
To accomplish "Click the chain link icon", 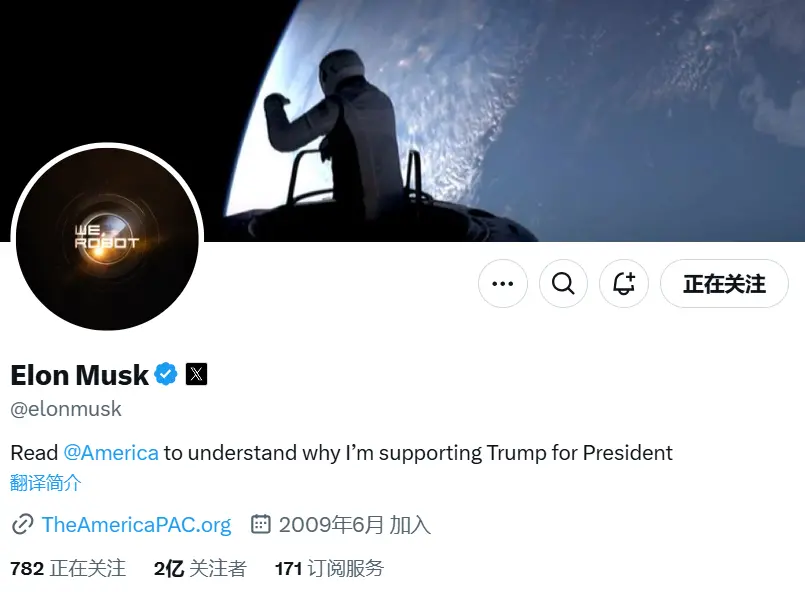I will [x=22, y=525].
